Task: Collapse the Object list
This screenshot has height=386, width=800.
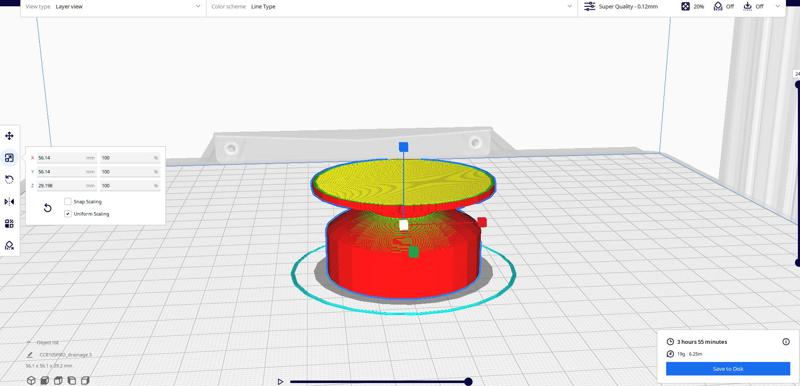Action: point(29,342)
